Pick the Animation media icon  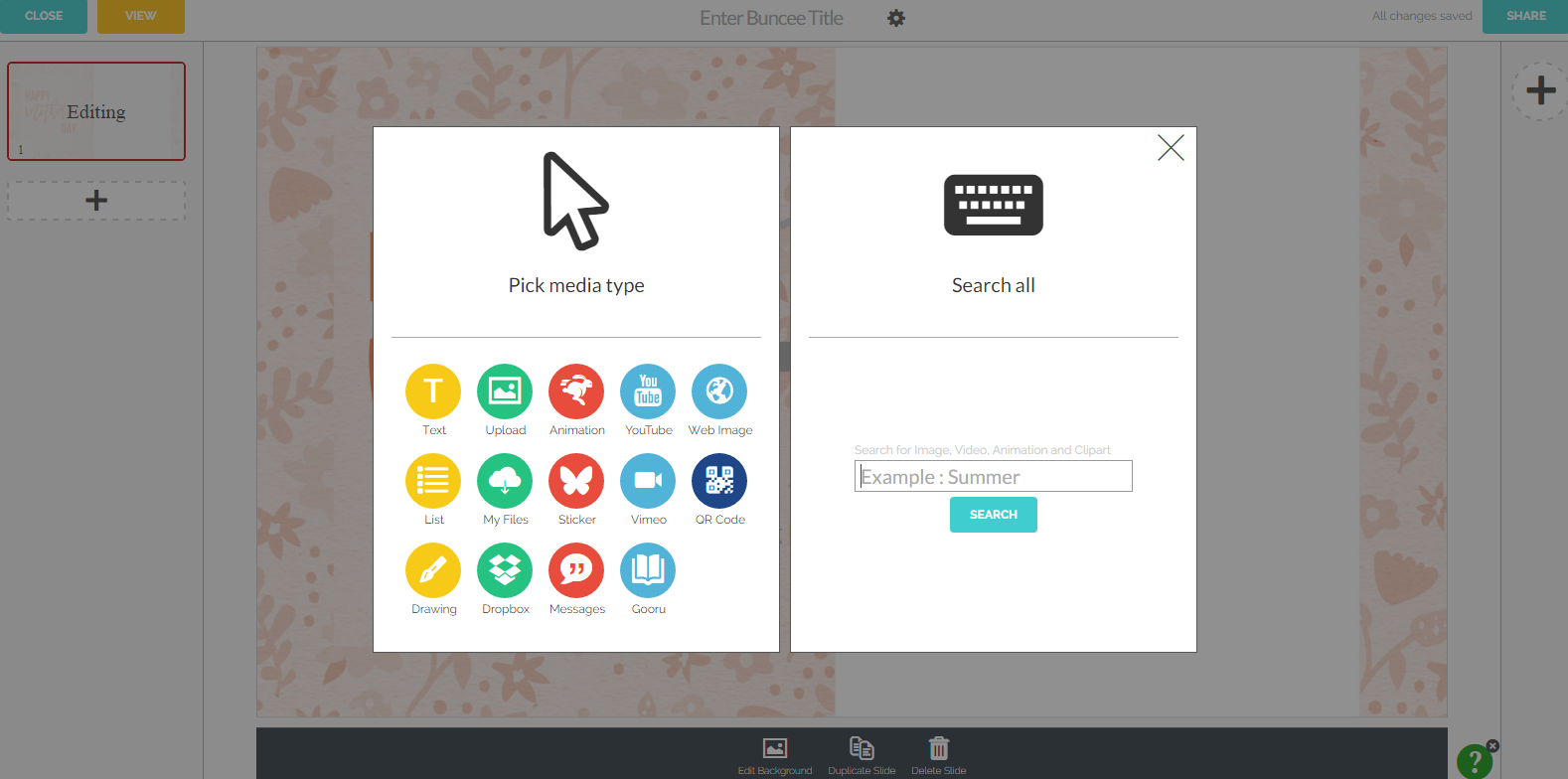point(576,391)
